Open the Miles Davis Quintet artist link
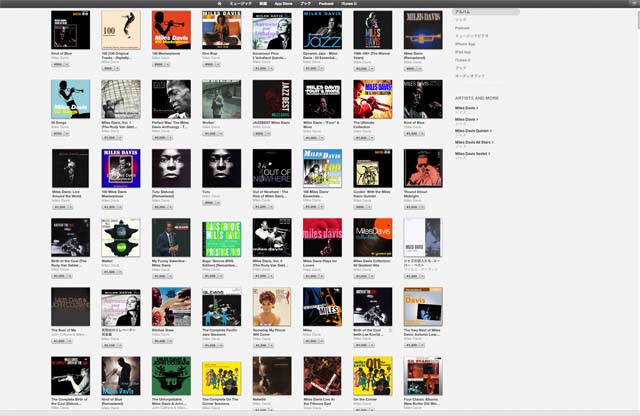Image resolution: width=640 pixels, height=416 pixels. click(473, 131)
